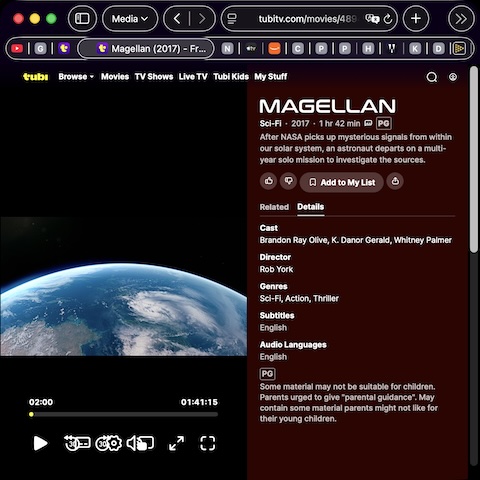Open Tubi search magnifier
The height and width of the screenshot is (480, 480).
432,77
